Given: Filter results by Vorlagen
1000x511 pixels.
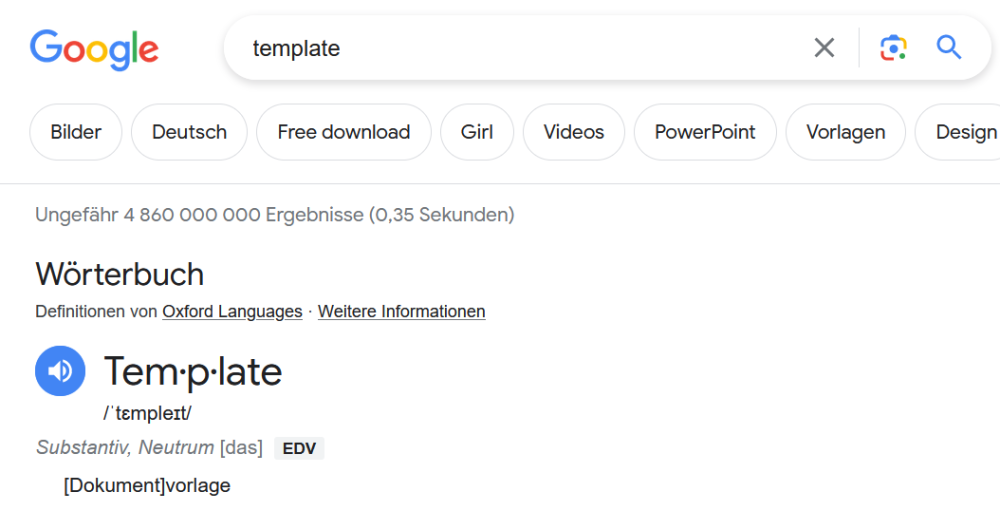Looking at the screenshot, I should (x=846, y=132).
